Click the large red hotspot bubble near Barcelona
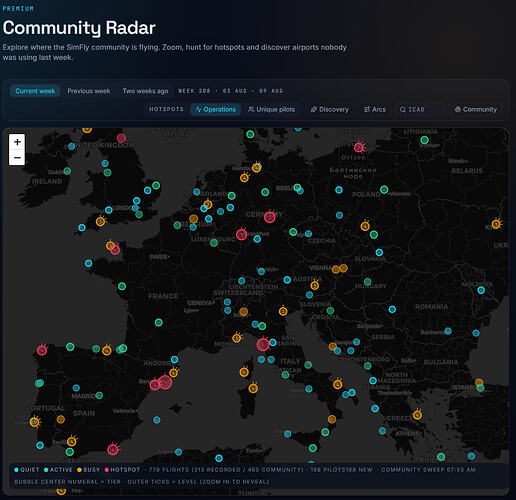The width and height of the screenshot is (516, 500). [165, 382]
